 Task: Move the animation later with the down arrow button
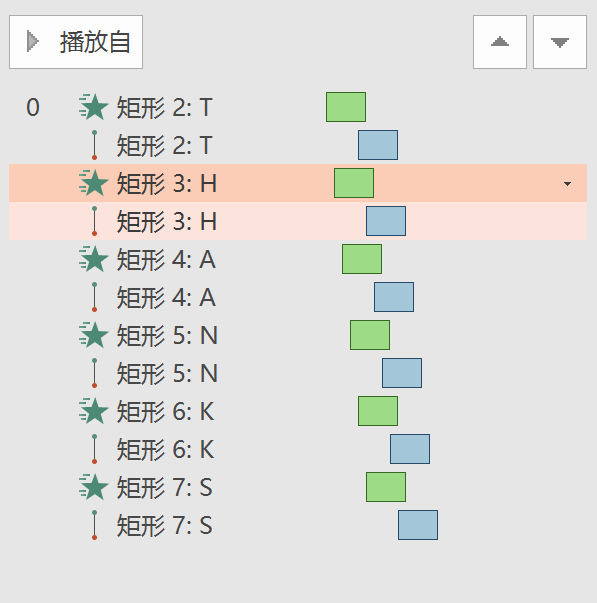tap(560, 42)
